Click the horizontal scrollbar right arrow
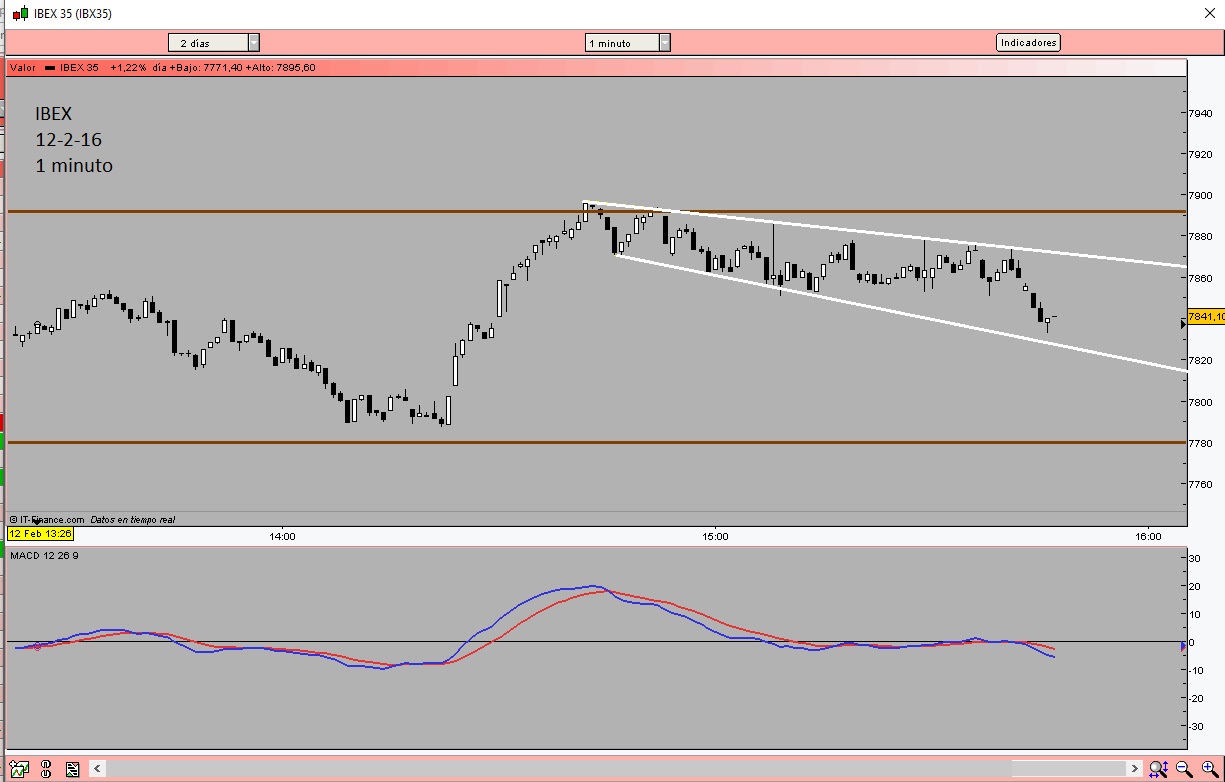This screenshot has height=782, width=1225. tap(1134, 769)
